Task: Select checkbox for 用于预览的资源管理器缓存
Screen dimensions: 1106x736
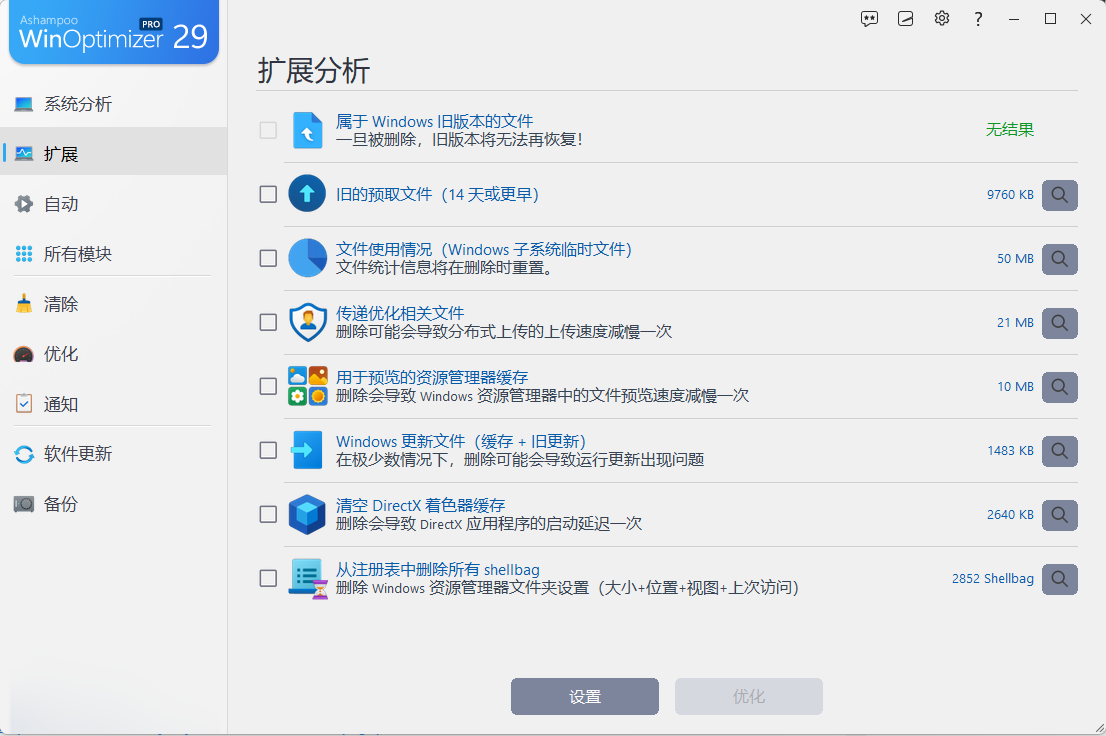Action: [268, 387]
